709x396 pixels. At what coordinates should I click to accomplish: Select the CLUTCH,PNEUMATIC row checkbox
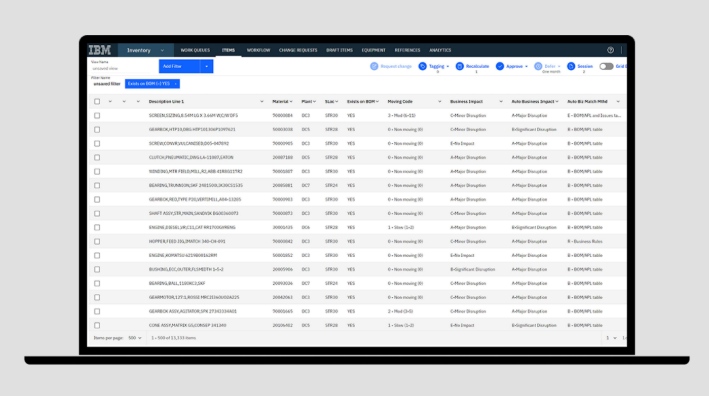[97, 157]
